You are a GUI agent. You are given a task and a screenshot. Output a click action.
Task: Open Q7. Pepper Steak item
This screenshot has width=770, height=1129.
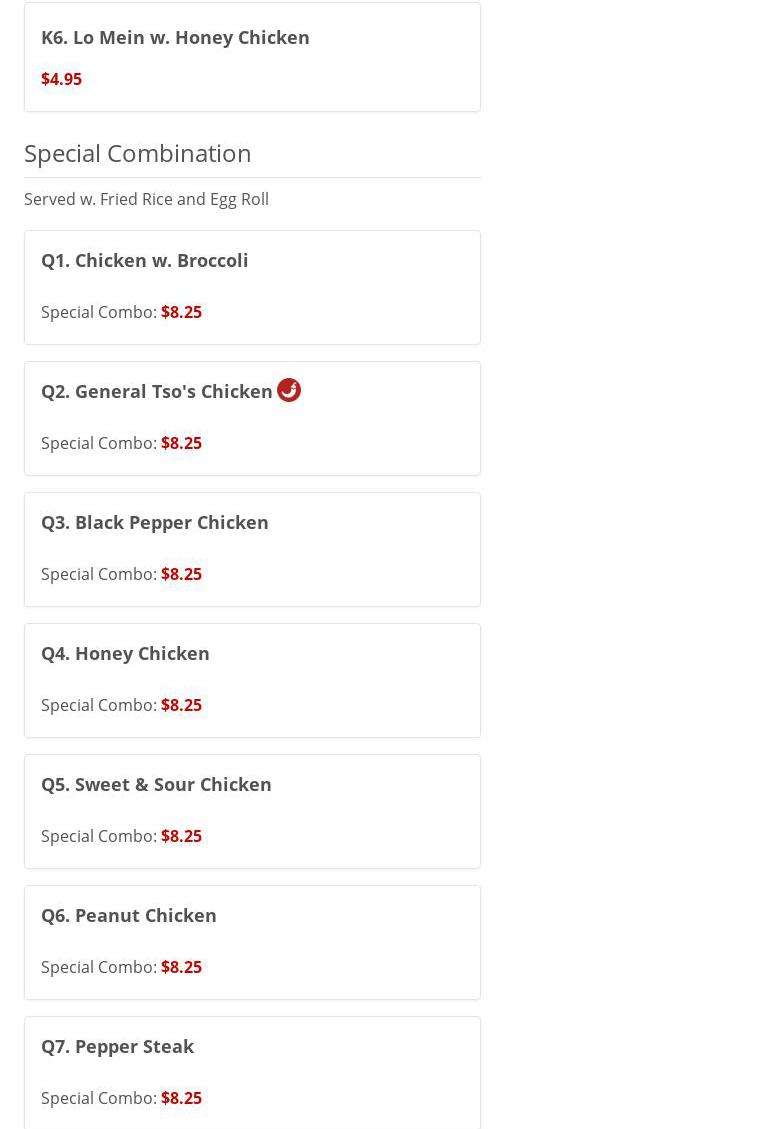118,1047
